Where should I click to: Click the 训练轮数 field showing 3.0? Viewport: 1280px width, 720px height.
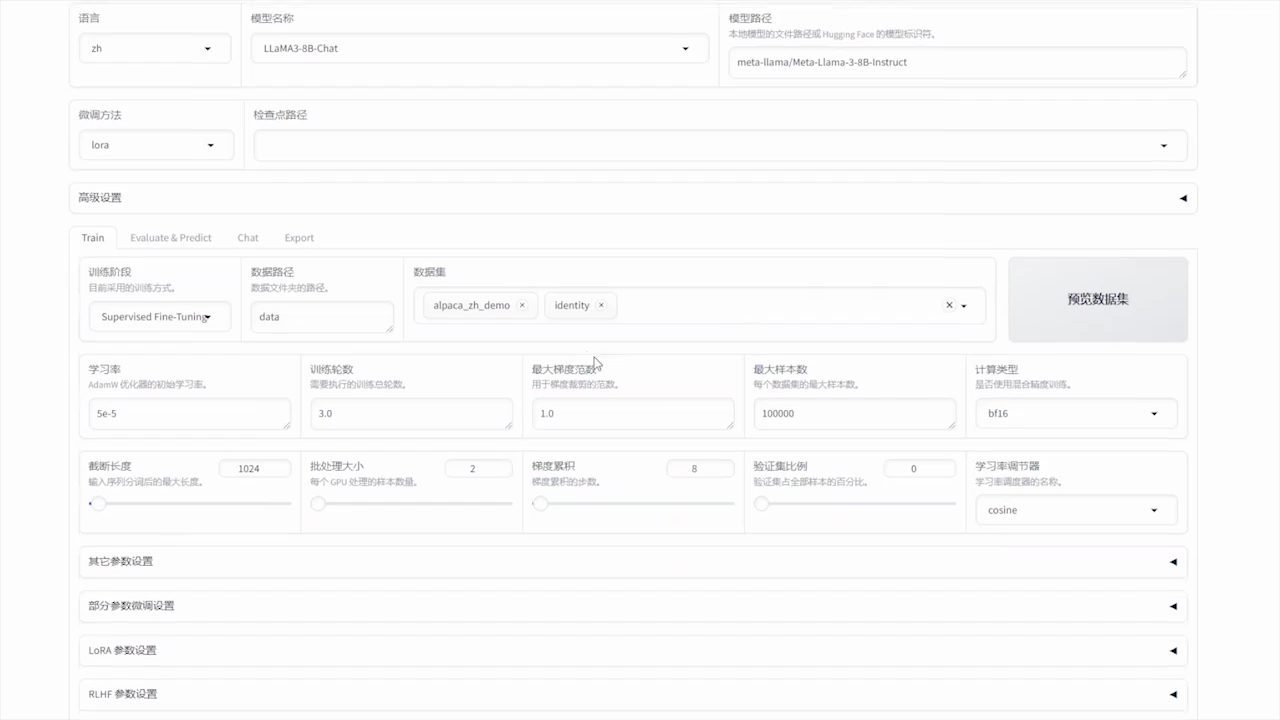click(x=412, y=414)
